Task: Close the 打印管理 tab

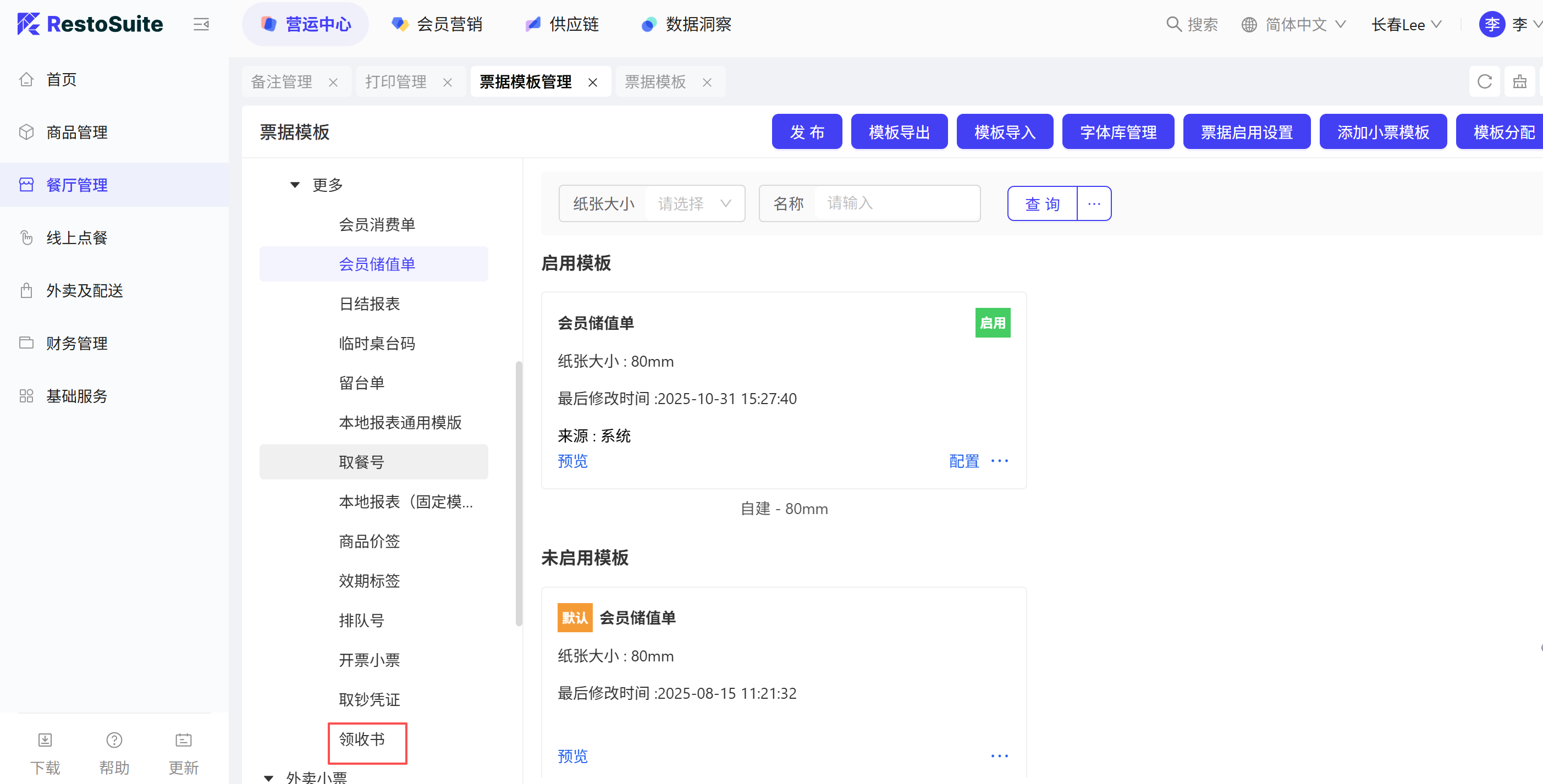Action: 448,82
